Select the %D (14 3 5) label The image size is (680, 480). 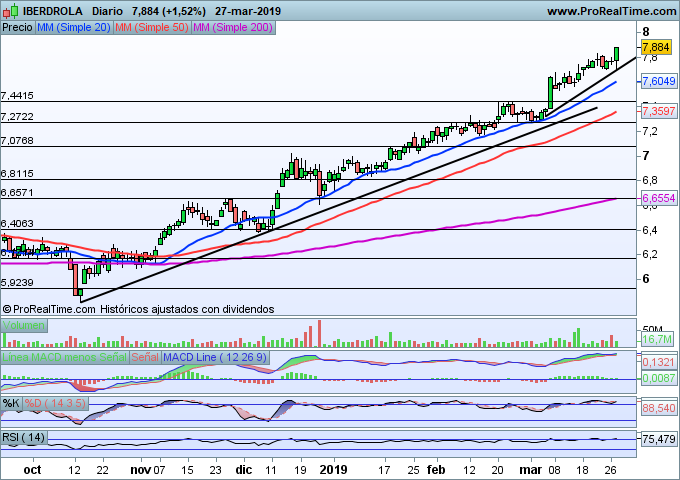click(x=55, y=403)
